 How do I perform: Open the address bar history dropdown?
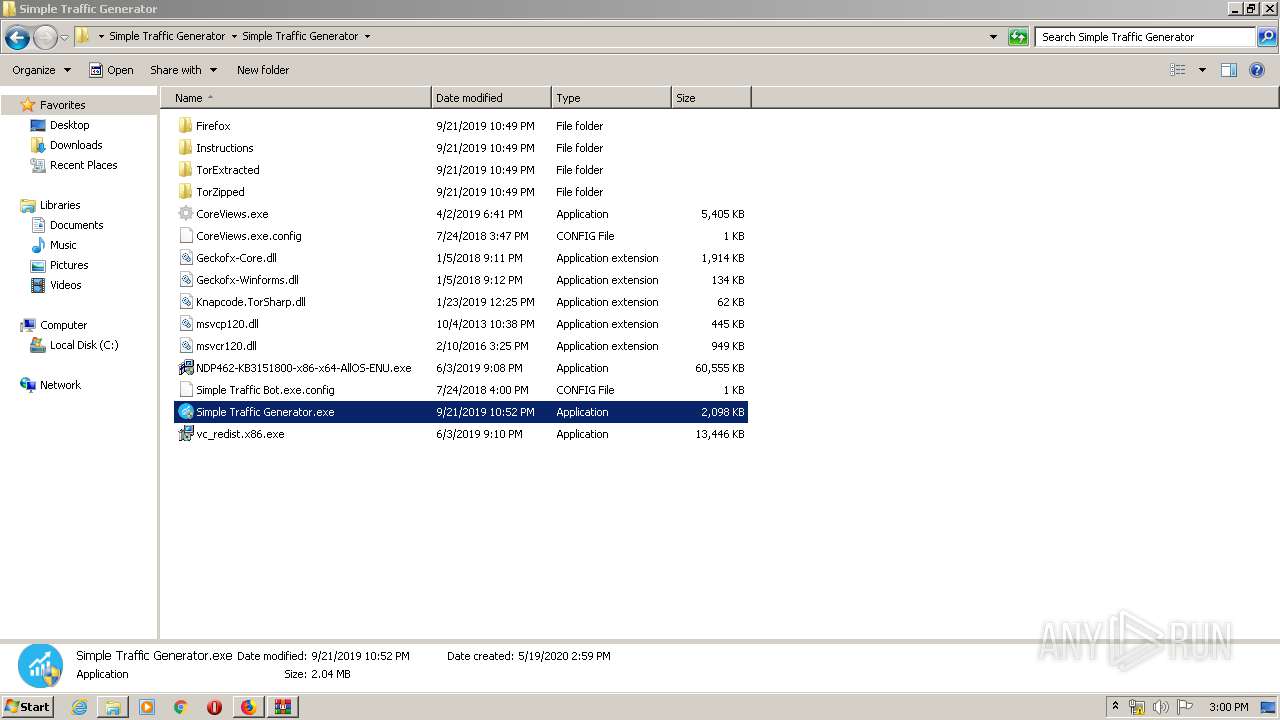point(993,37)
